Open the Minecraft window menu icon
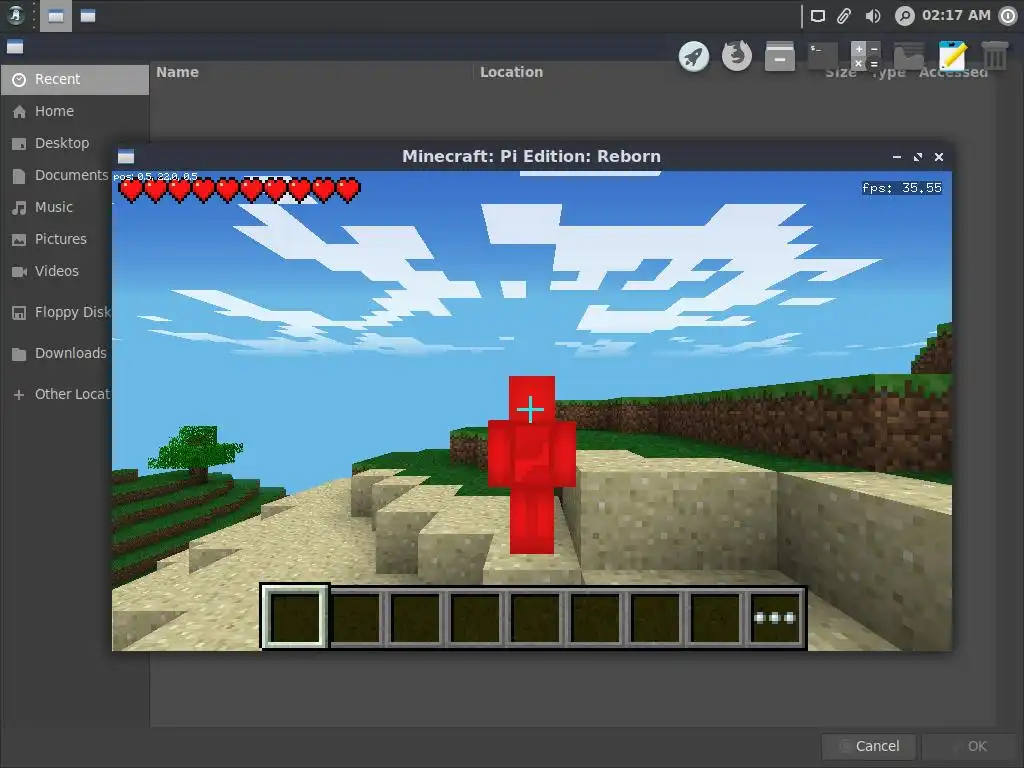Screen dimensions: 1024x768 click(126, 157)
